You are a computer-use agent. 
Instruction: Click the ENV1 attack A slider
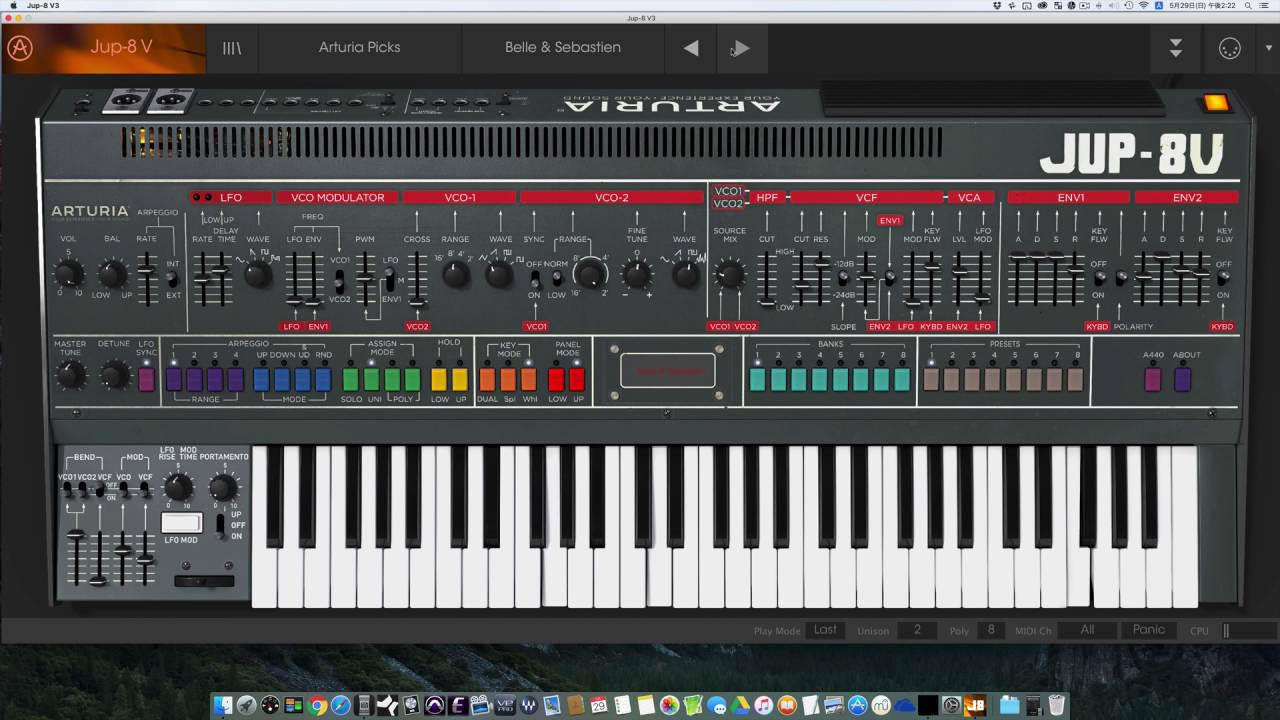[x=1018, y=277]
